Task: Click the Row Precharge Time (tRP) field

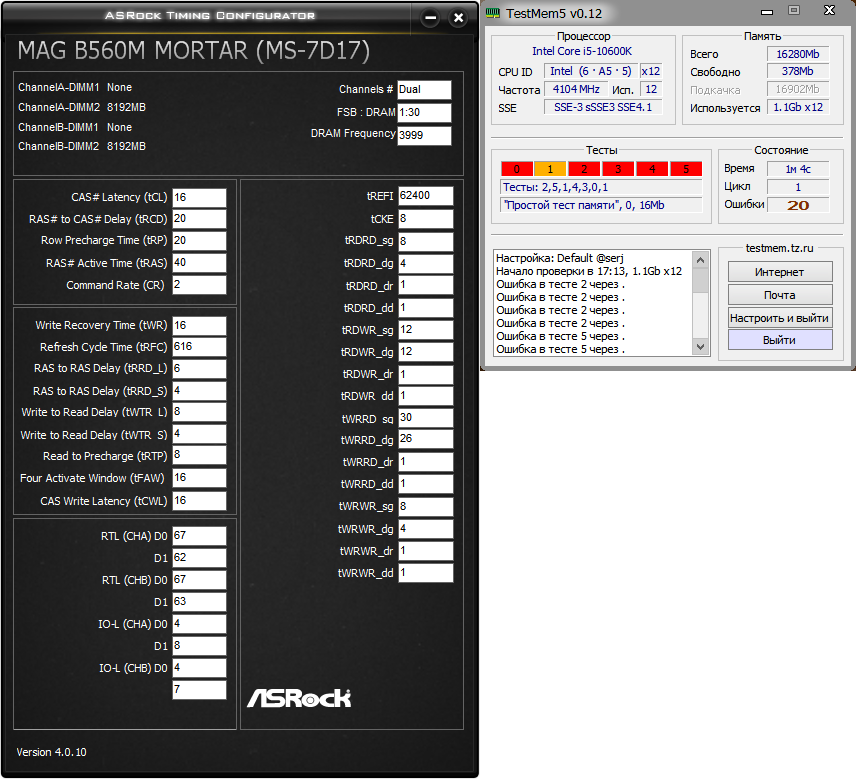Action: pos(199,241)
